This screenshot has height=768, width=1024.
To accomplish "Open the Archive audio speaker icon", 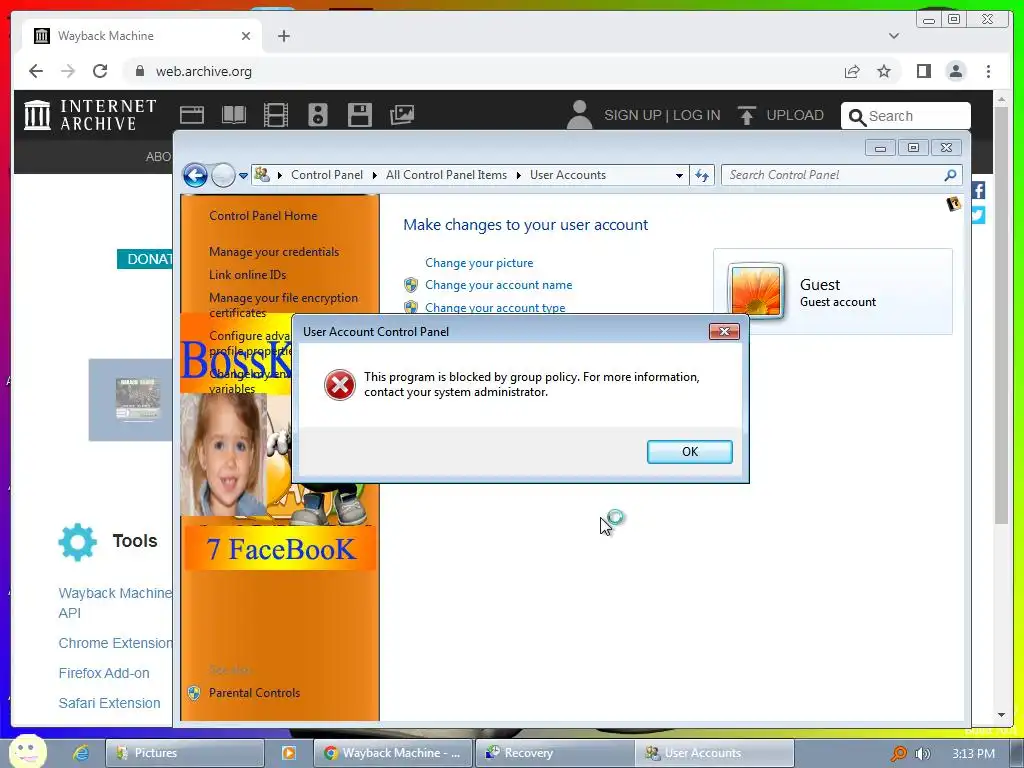I will point(318,115).
